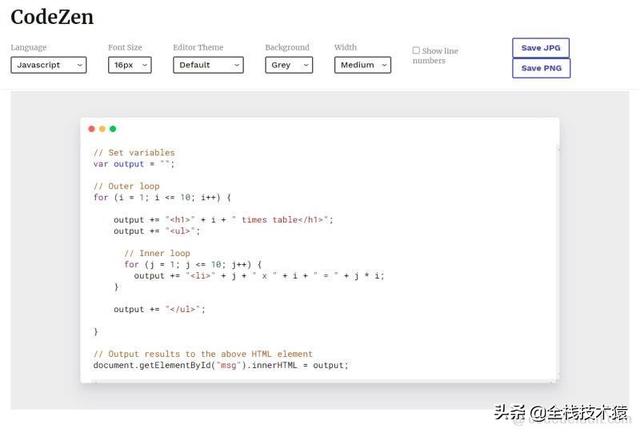
Task: Click the document.getElementById code line
Action: pyautogui.click(x=221, y=365)
